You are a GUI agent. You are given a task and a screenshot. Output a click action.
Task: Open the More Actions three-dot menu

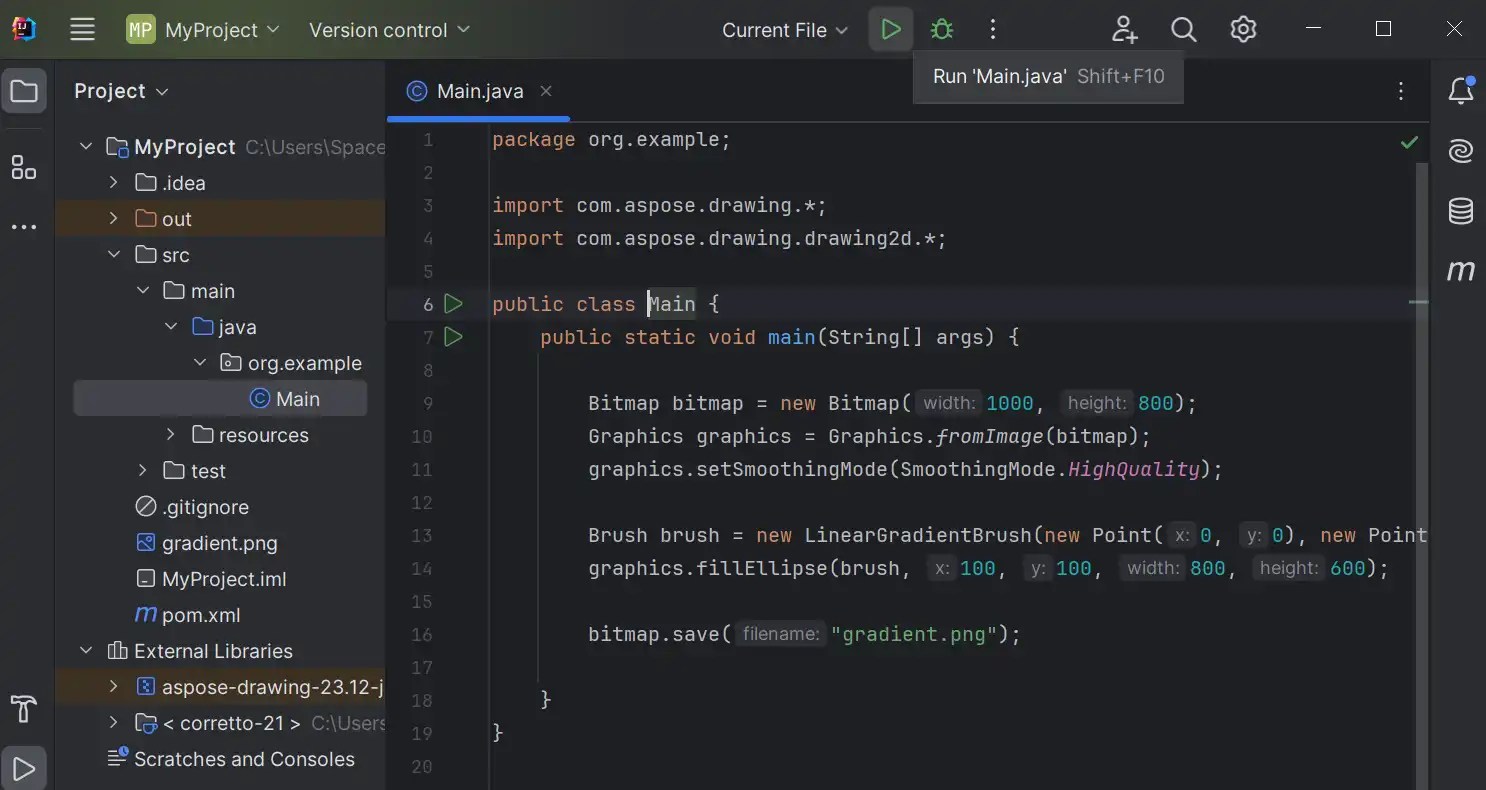coord(992,29)
